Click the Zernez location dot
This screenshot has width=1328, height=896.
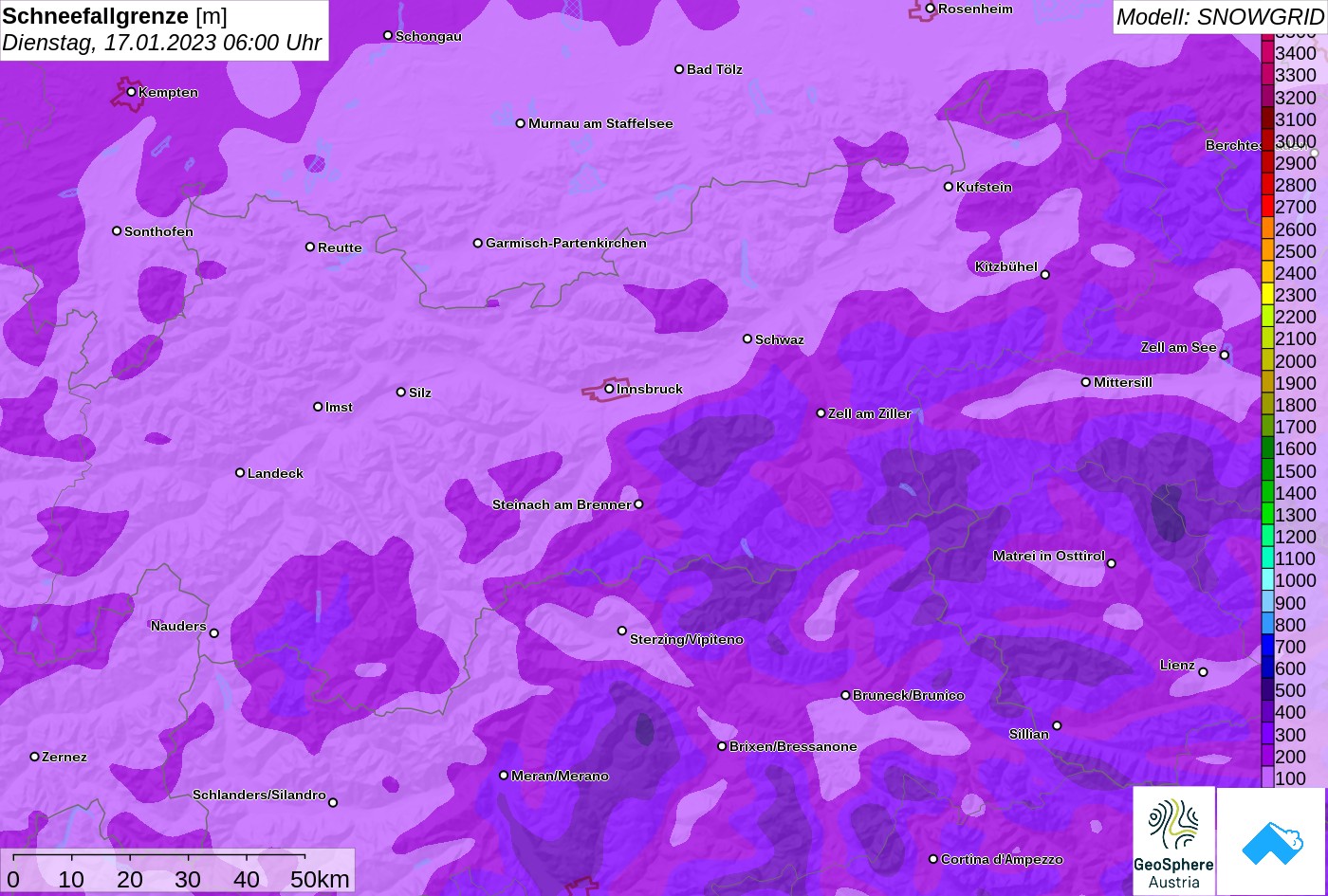(34, 757)
